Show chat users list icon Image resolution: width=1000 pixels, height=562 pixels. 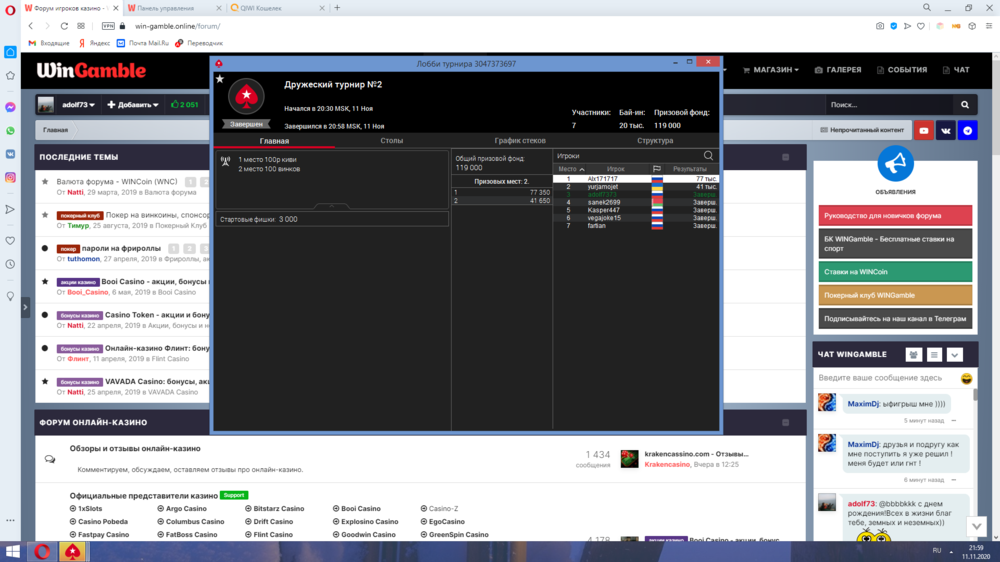tap(913, 355)
